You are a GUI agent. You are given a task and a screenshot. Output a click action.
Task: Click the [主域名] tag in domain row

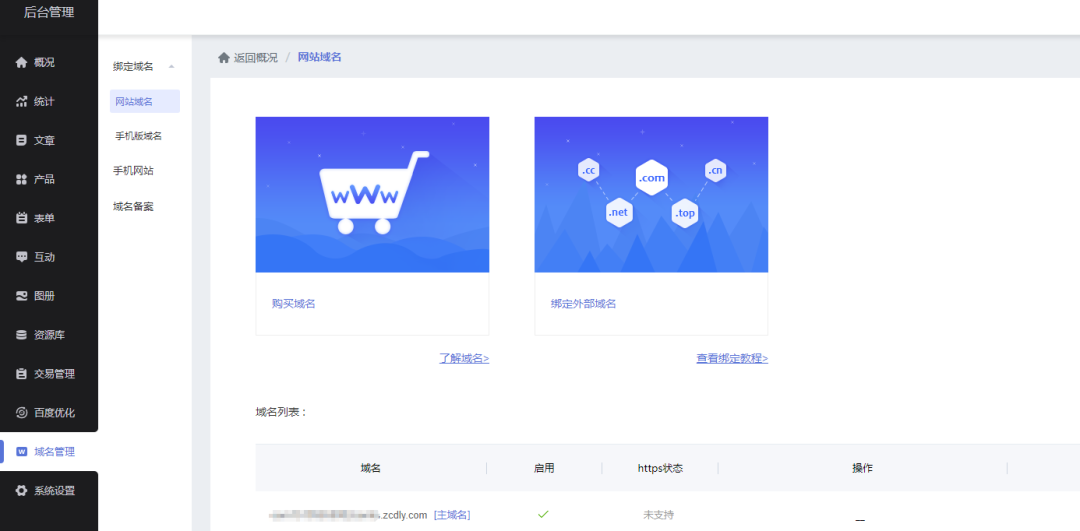(x=452, y=515)
